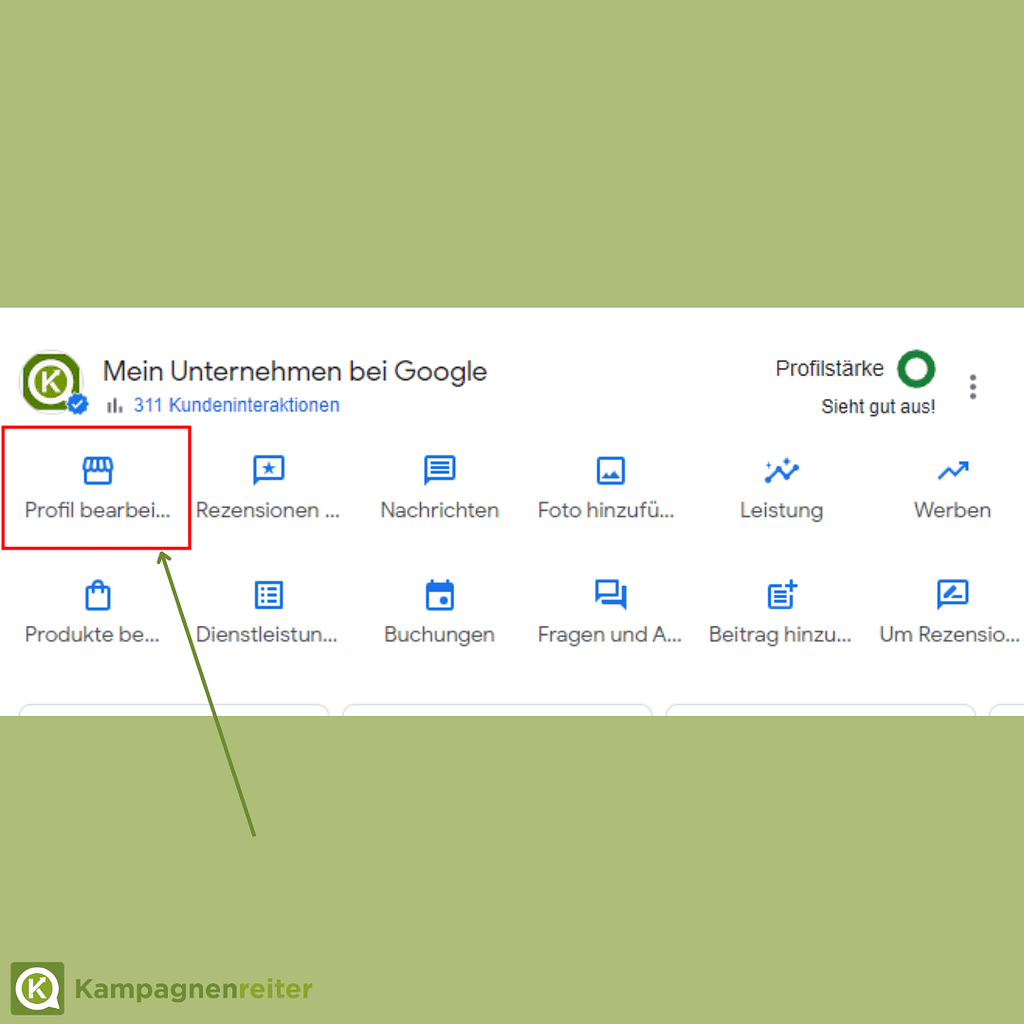The height and width of the screenshot is (1024, 1024).
Task: Open the Nachrichten message icon
Action: (x=440, y=470)
